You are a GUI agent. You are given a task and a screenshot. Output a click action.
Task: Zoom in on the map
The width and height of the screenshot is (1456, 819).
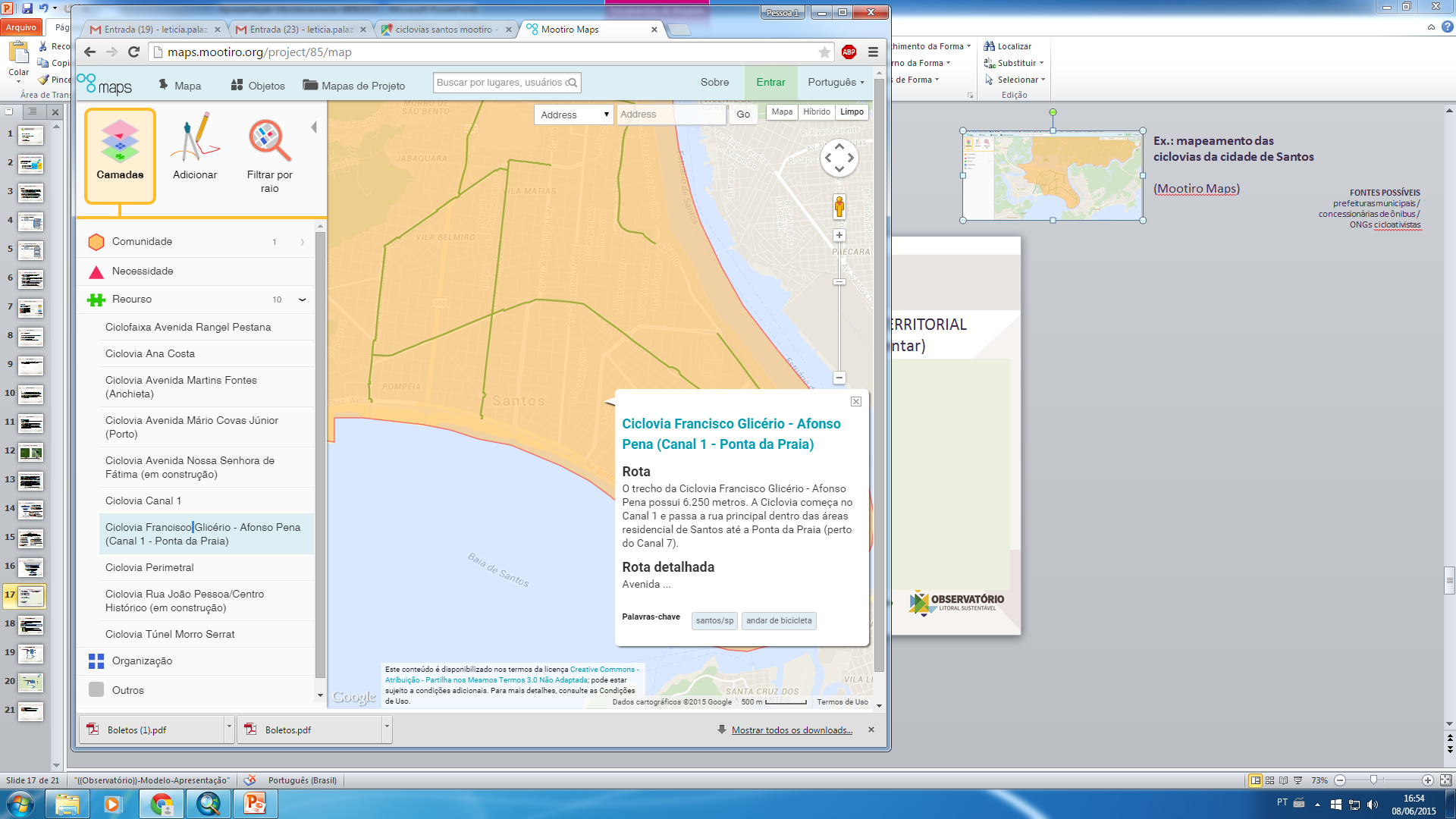click(x=839, y=235)
